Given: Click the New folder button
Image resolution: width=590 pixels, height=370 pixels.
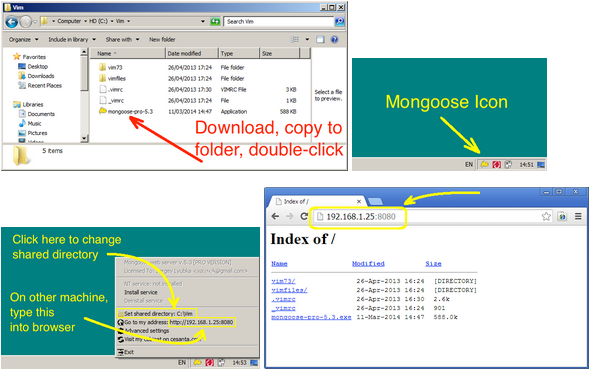Looking at the screenshot, I should (162, 40).
